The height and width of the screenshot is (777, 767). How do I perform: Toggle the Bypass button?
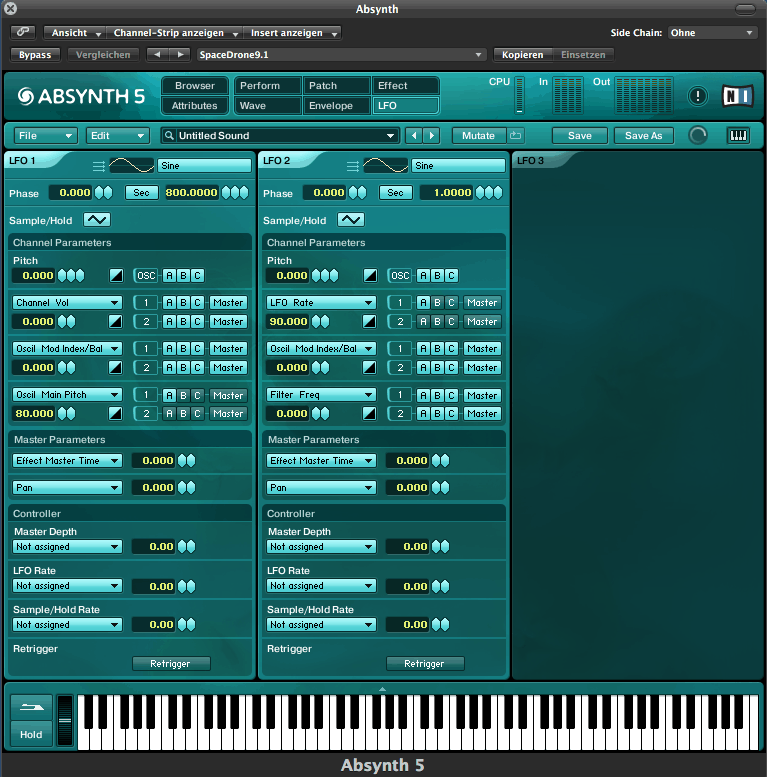point(35,55)
